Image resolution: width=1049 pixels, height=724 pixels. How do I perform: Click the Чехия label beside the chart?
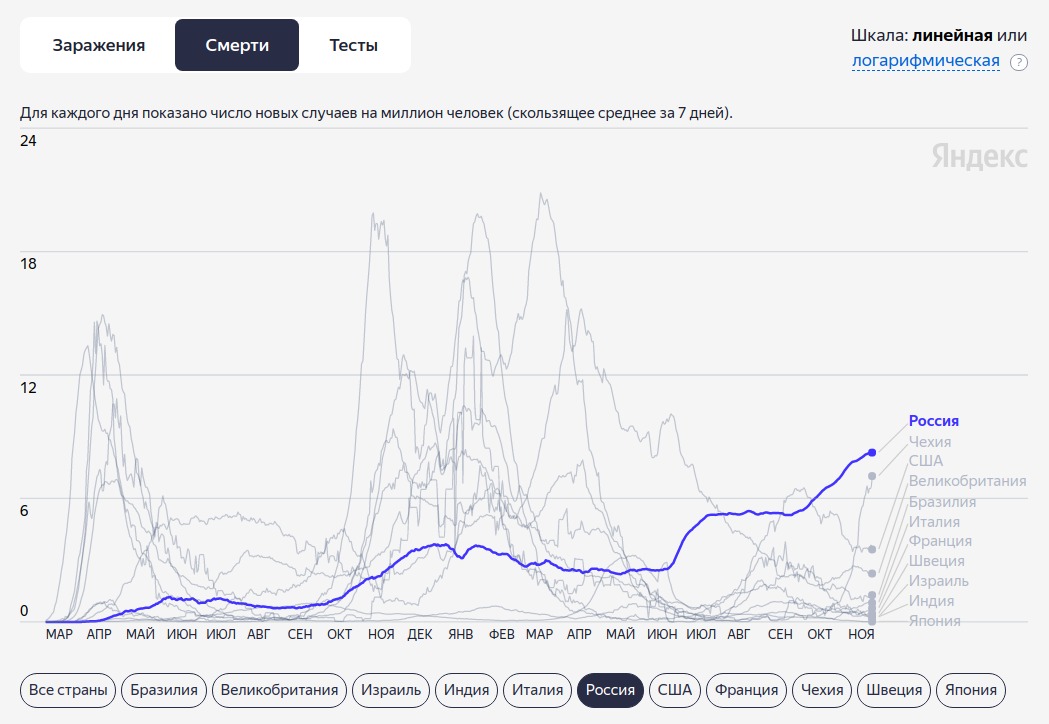930,442
